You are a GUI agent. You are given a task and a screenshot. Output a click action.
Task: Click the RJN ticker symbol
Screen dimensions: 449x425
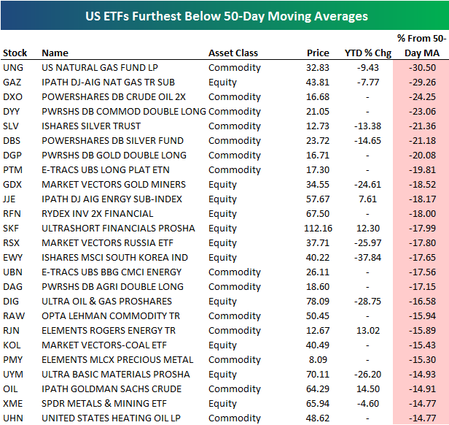(x=11, y=331)
